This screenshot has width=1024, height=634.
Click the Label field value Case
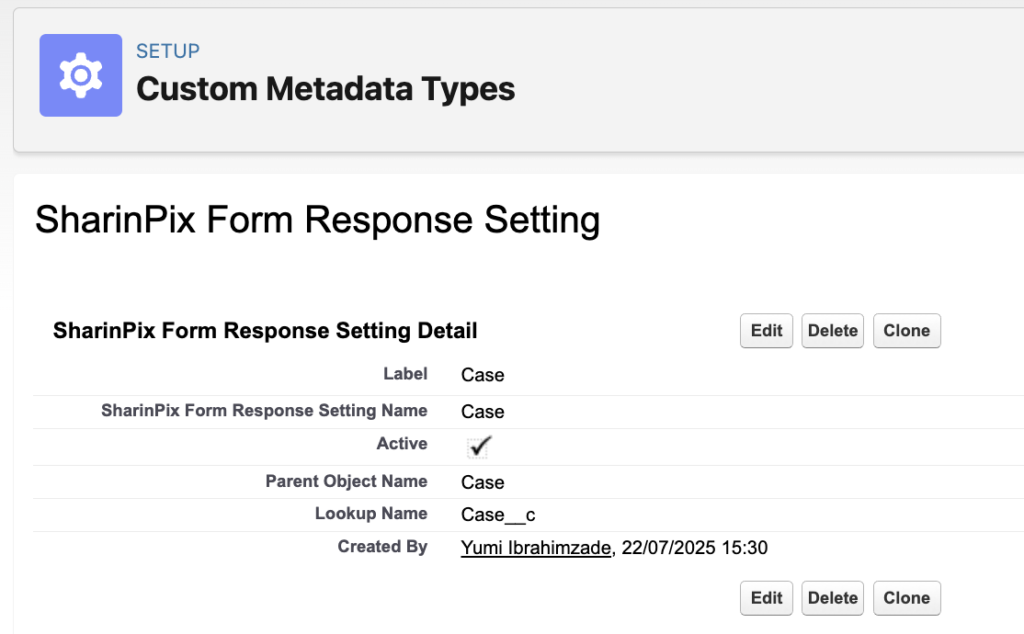483,375
